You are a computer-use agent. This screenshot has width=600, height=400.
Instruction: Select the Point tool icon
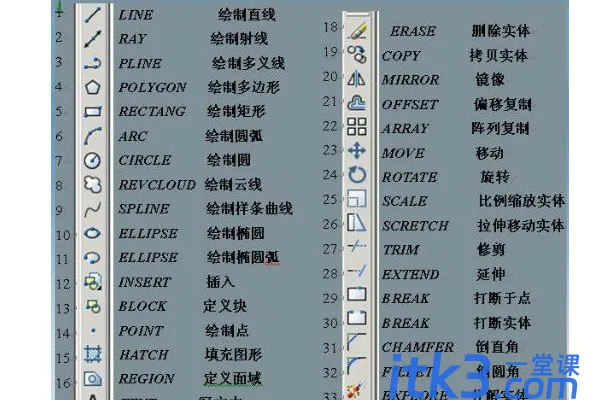click(93, 330)
